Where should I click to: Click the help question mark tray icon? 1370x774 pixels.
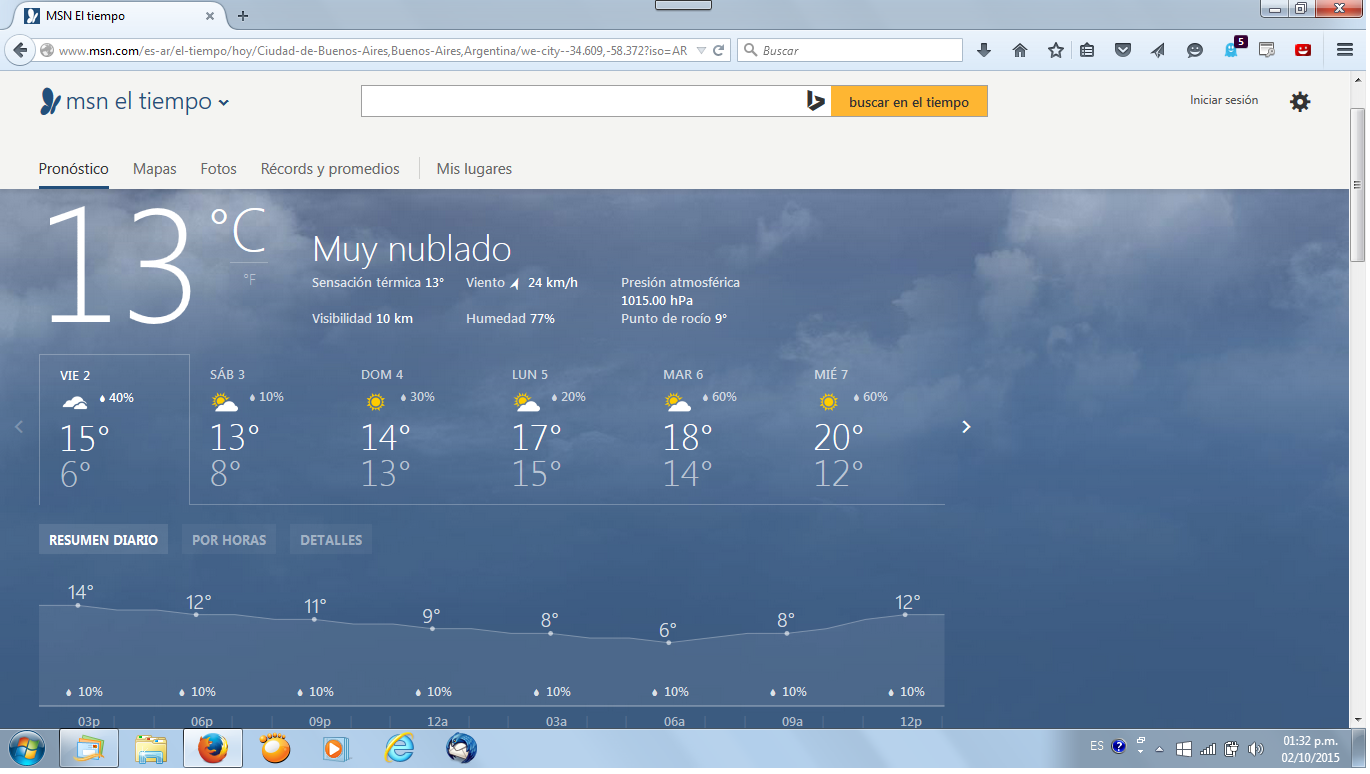1118,747
